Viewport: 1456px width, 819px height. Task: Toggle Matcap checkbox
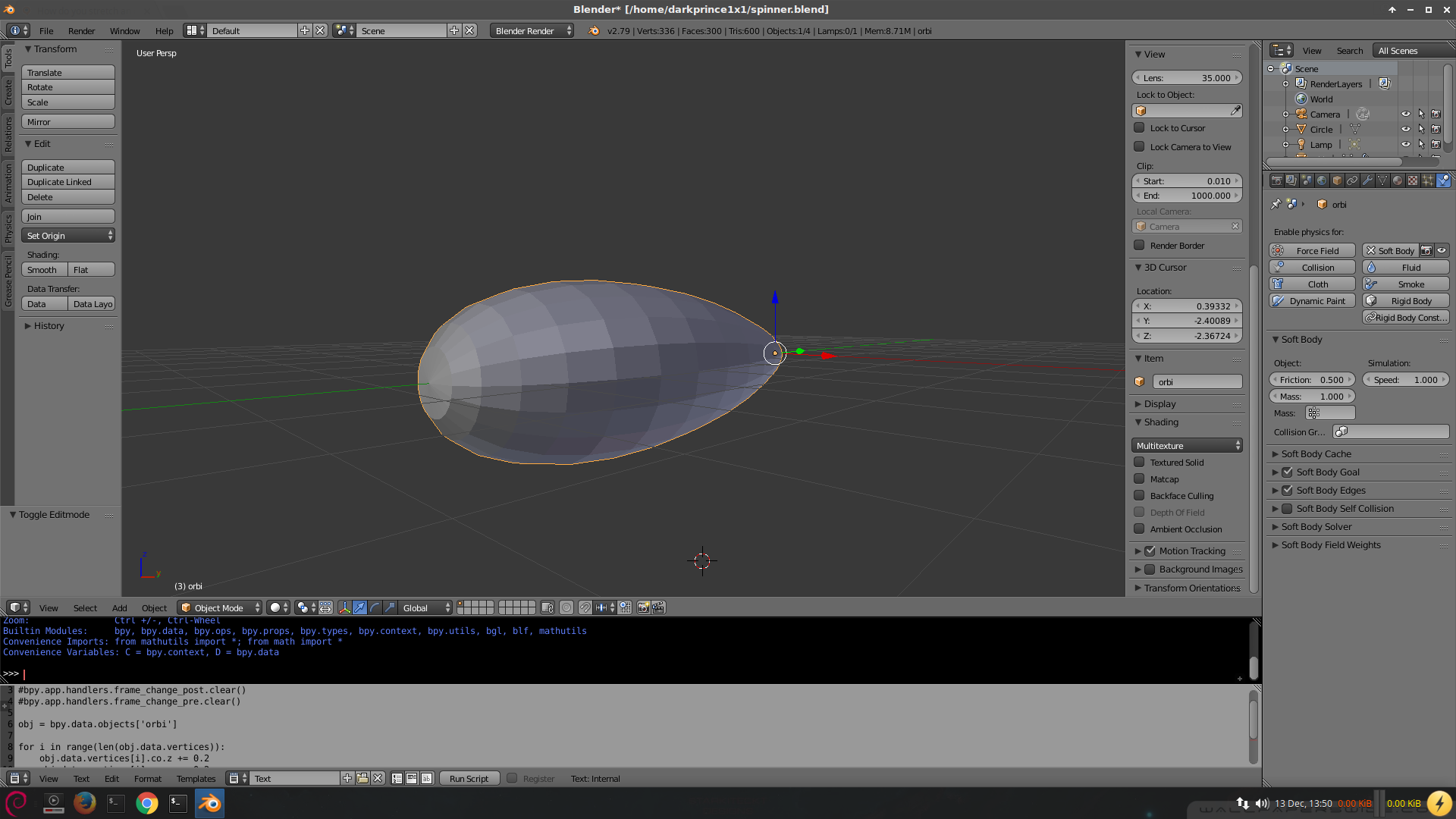click(1139, 479)
